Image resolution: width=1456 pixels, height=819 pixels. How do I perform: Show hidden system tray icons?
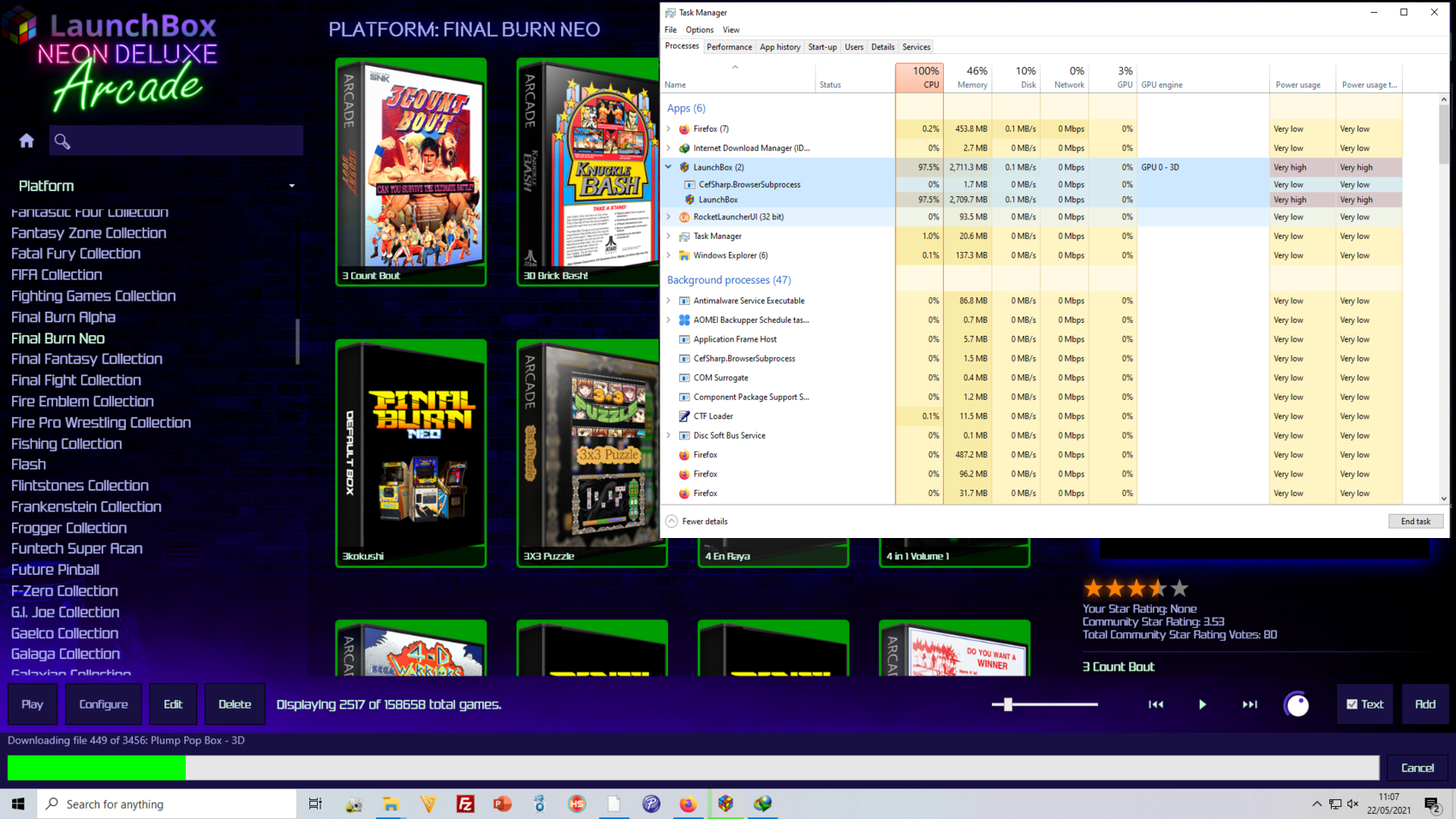coord(1316,804)
